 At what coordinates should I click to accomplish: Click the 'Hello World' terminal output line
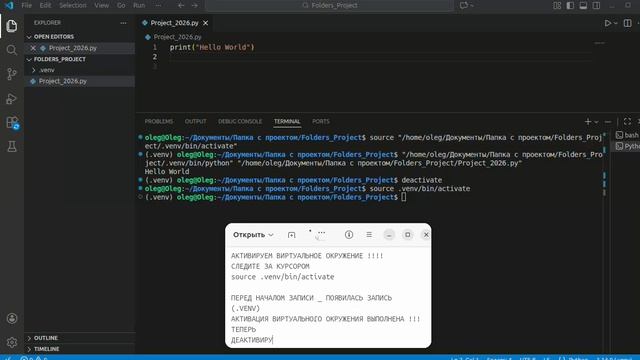[x=167, y=172]
